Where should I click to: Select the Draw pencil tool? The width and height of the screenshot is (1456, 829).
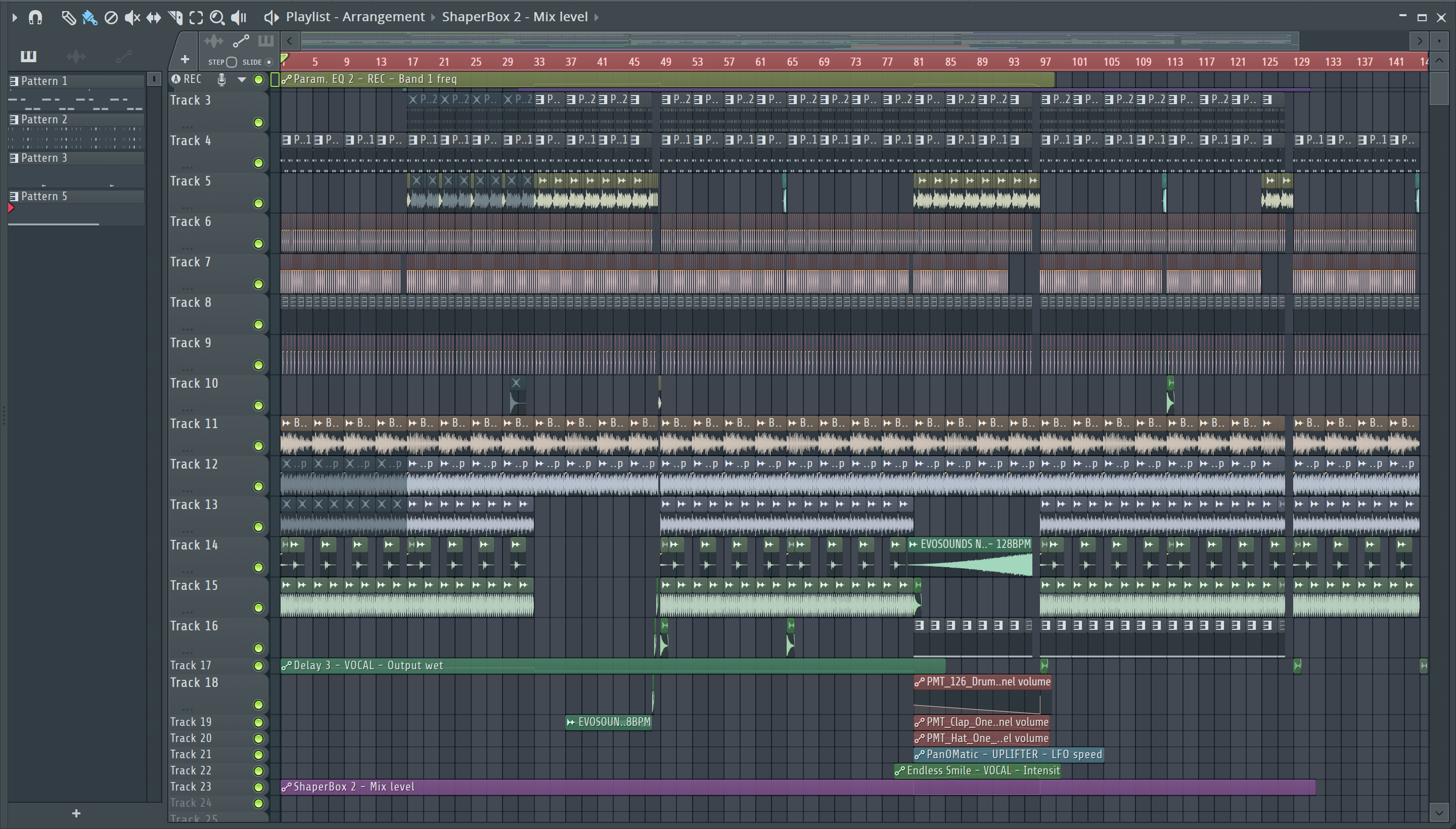68,18
